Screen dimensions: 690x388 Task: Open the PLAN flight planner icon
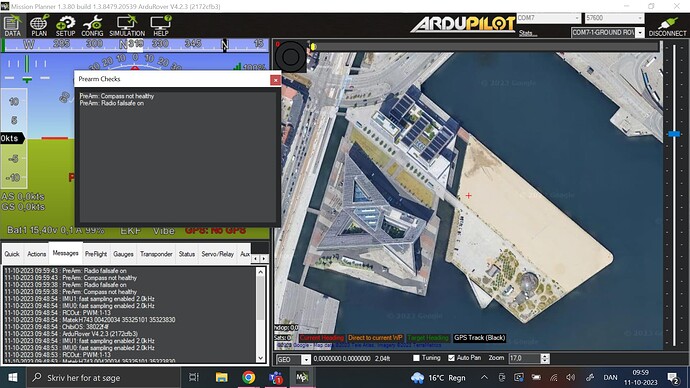(x=39, y=26)
